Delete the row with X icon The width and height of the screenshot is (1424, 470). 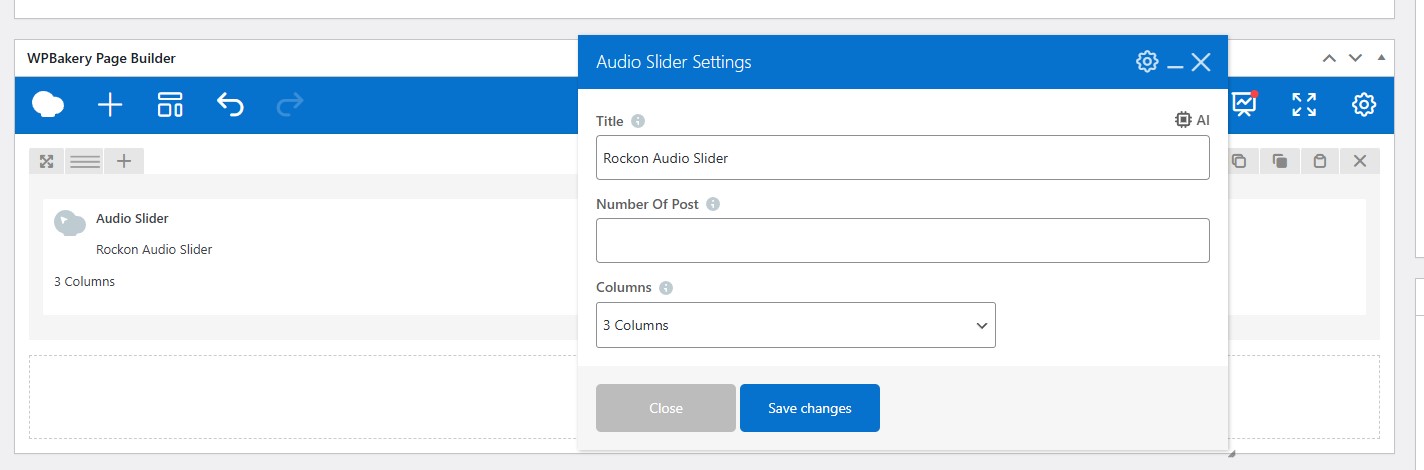tap(1360, 161)
